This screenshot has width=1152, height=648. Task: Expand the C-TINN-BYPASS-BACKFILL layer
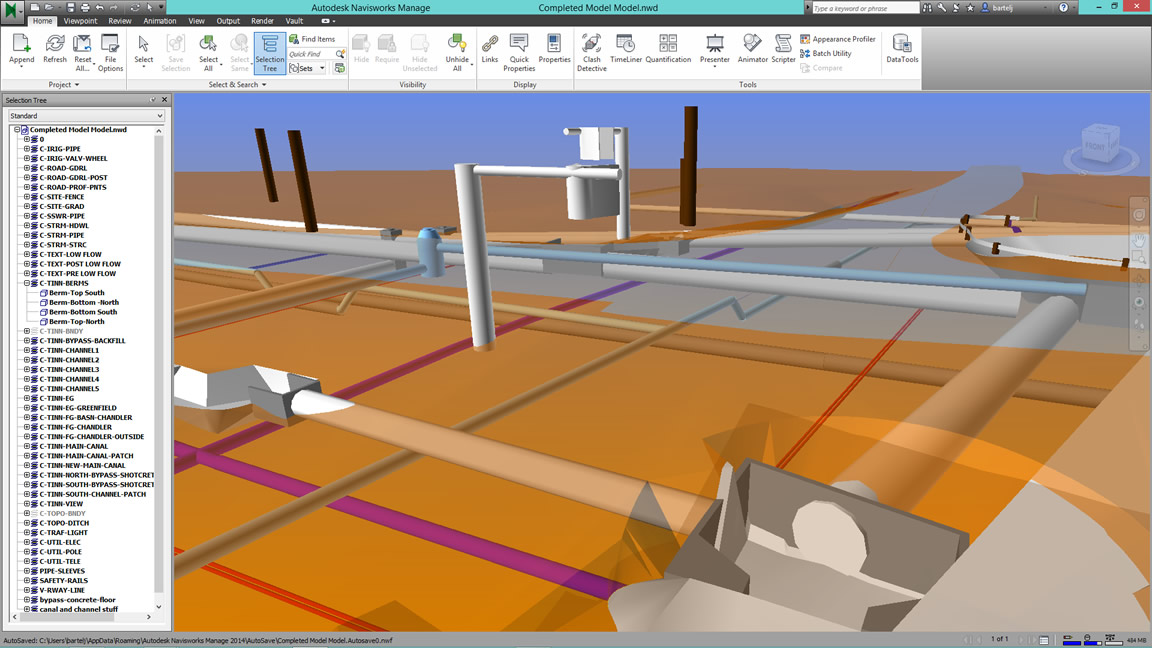[x=26, y=341]
